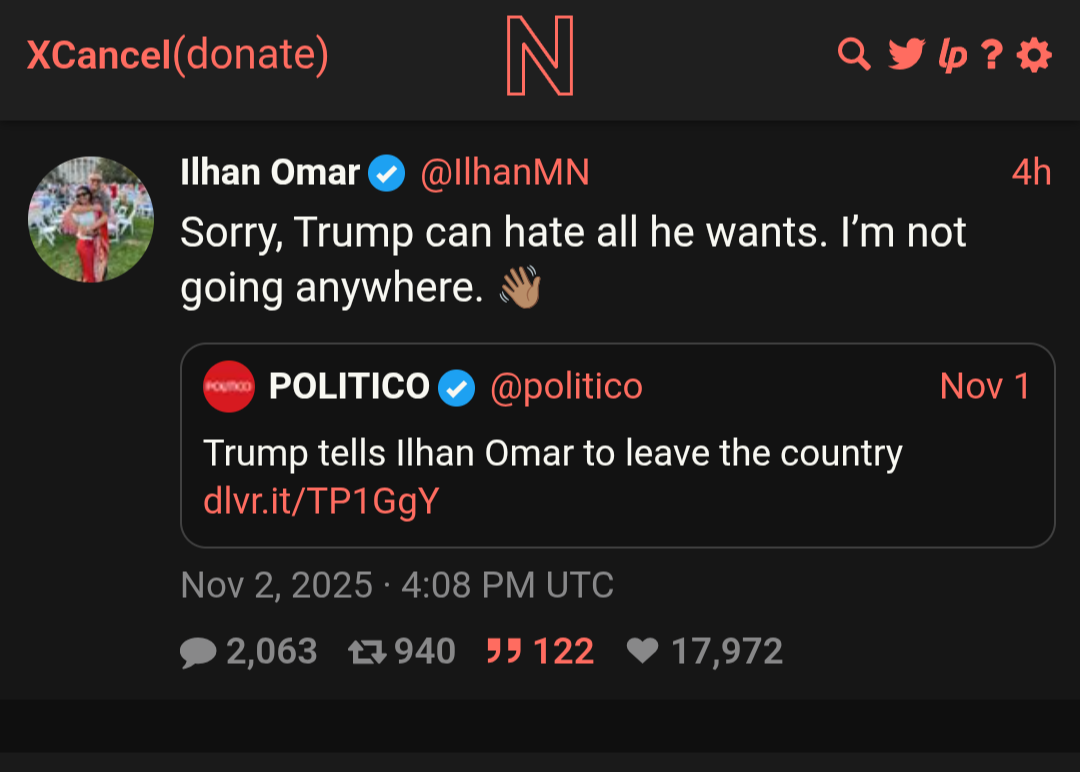Open the dlvr.it/TP1GgY link

click(321, 500)
